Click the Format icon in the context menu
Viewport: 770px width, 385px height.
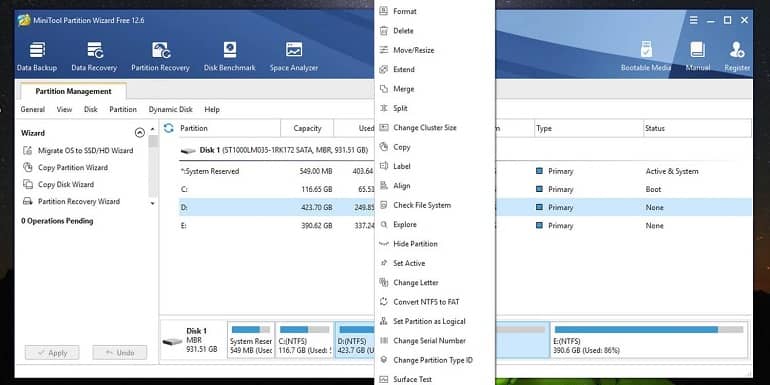(x=384, y=11)
